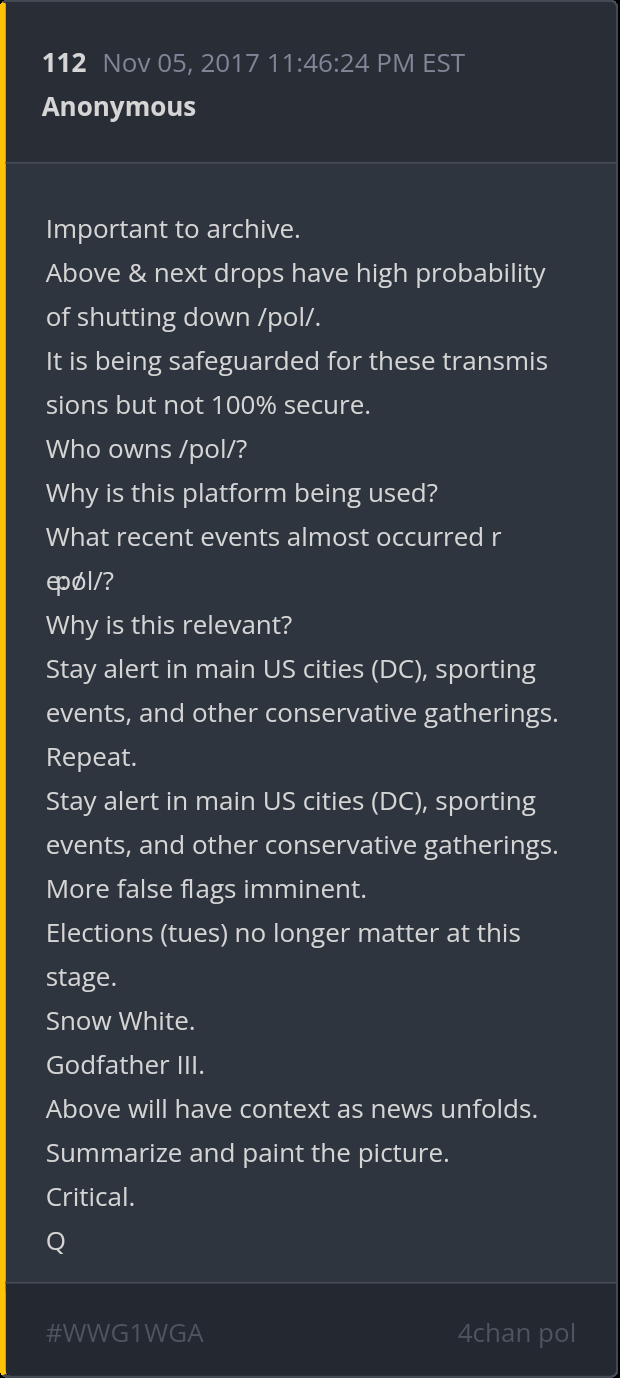Image resolution: width=620 pixels, height=1378 pixels.
Task: Click the 4chan pol source label
Action: coord(516,1333)
